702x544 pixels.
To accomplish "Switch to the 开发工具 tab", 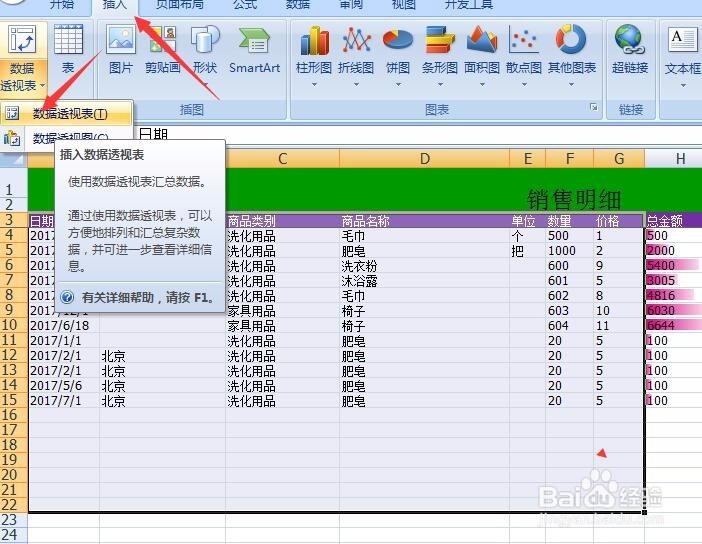I will click(x=469, y=4).
